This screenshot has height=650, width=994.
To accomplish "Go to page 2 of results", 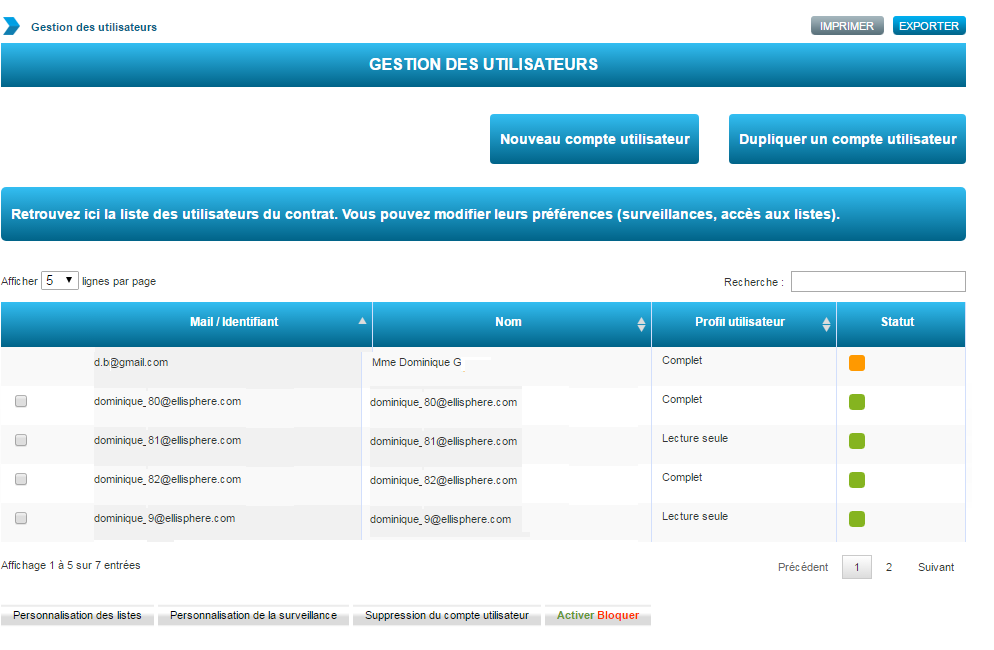I will tap(888, 567).
